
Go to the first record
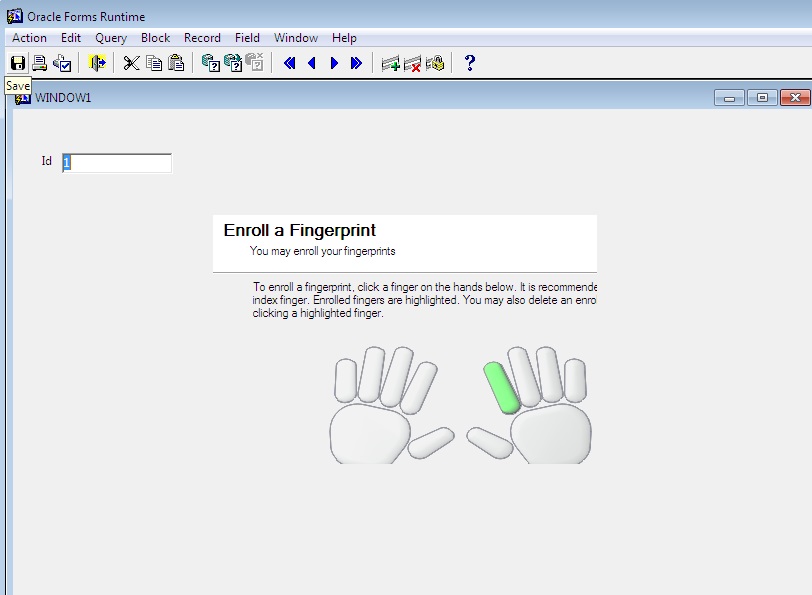290,63
